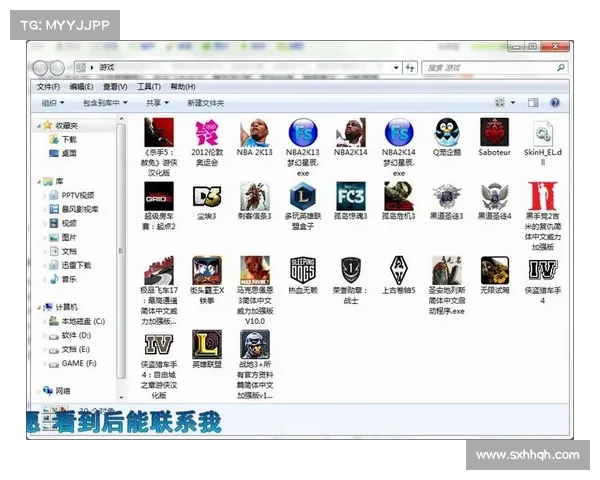Open the view options dropdown arrow
The image size is (600, 480).
pyautogui.click(x=513, y=103)
